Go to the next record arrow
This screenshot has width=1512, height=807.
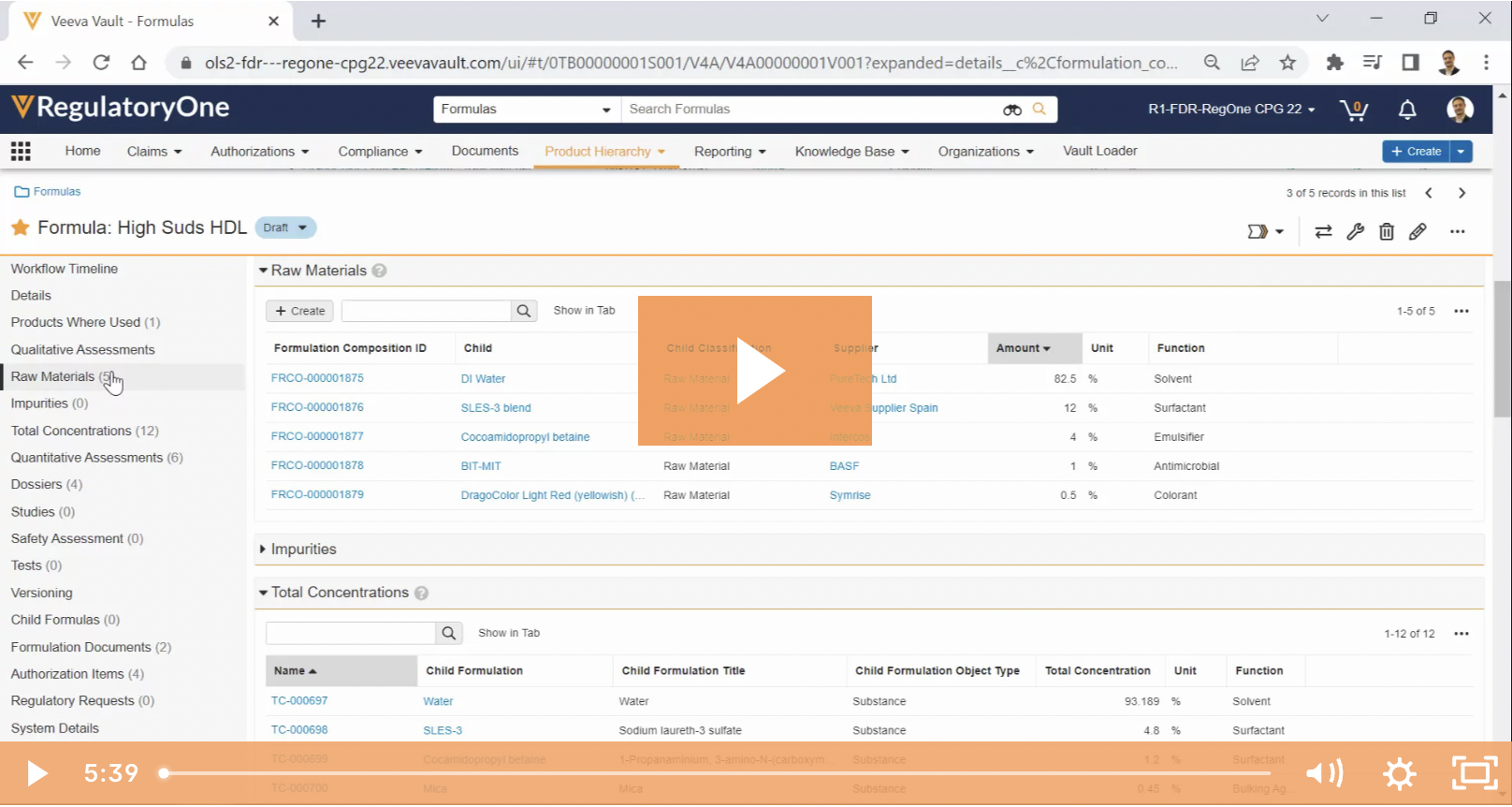1461,193
